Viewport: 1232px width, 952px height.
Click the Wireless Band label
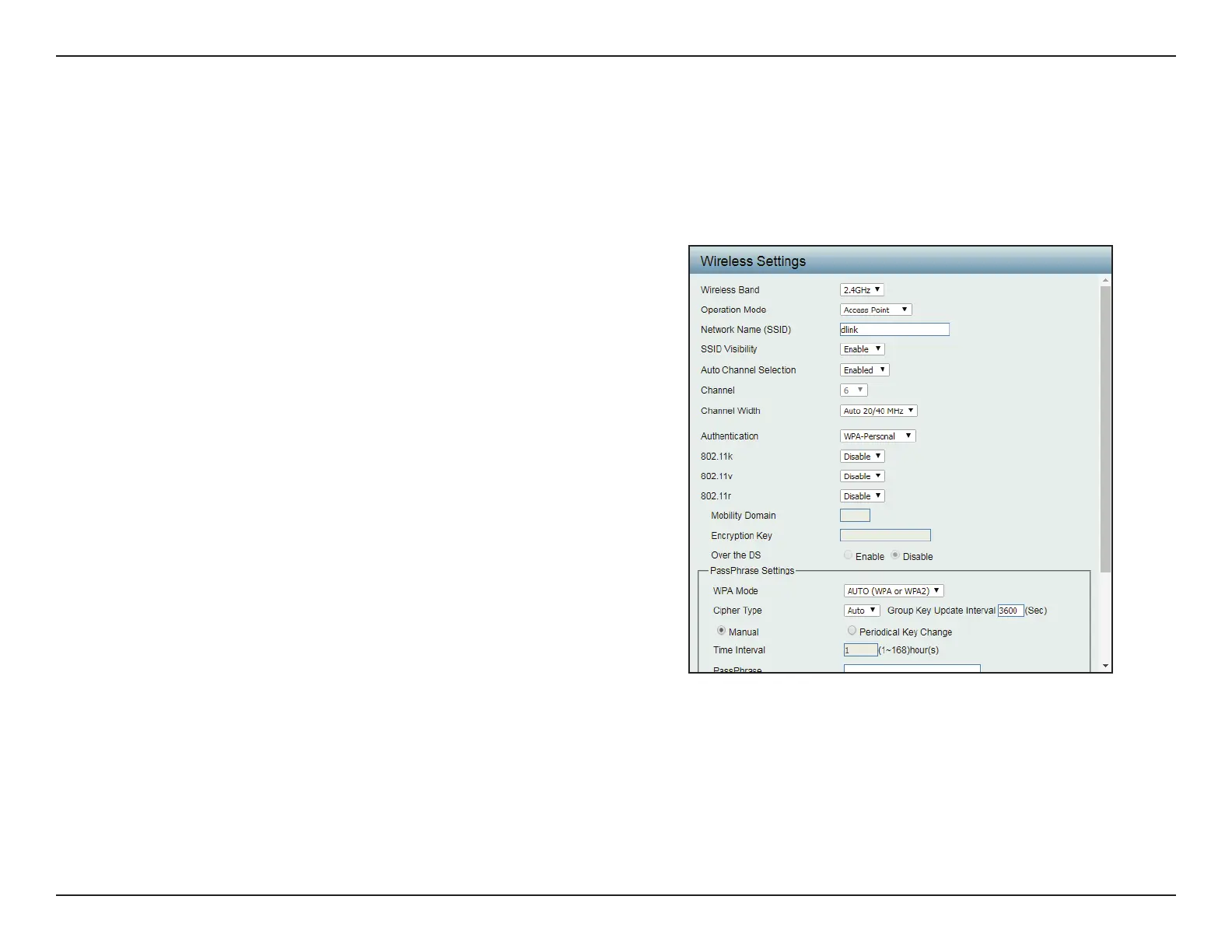point(730,290)
